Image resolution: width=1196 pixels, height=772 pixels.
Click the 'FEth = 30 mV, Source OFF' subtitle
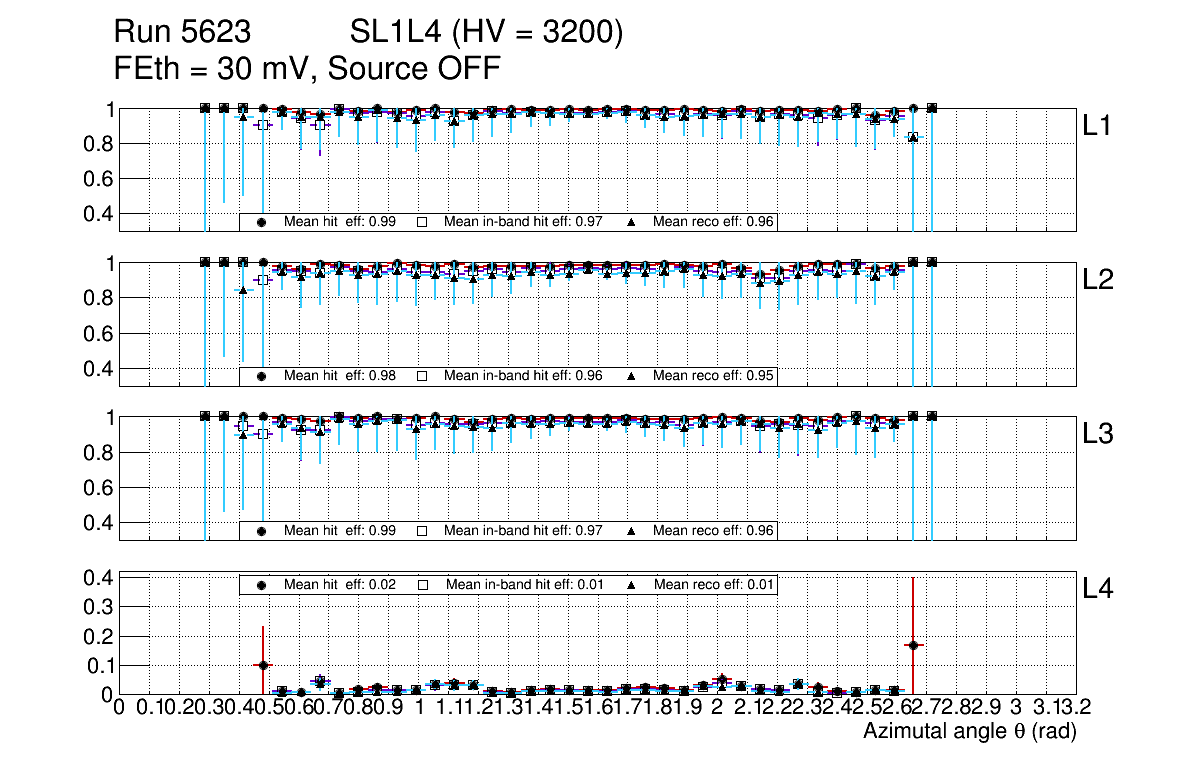click(x=307, y=69)
